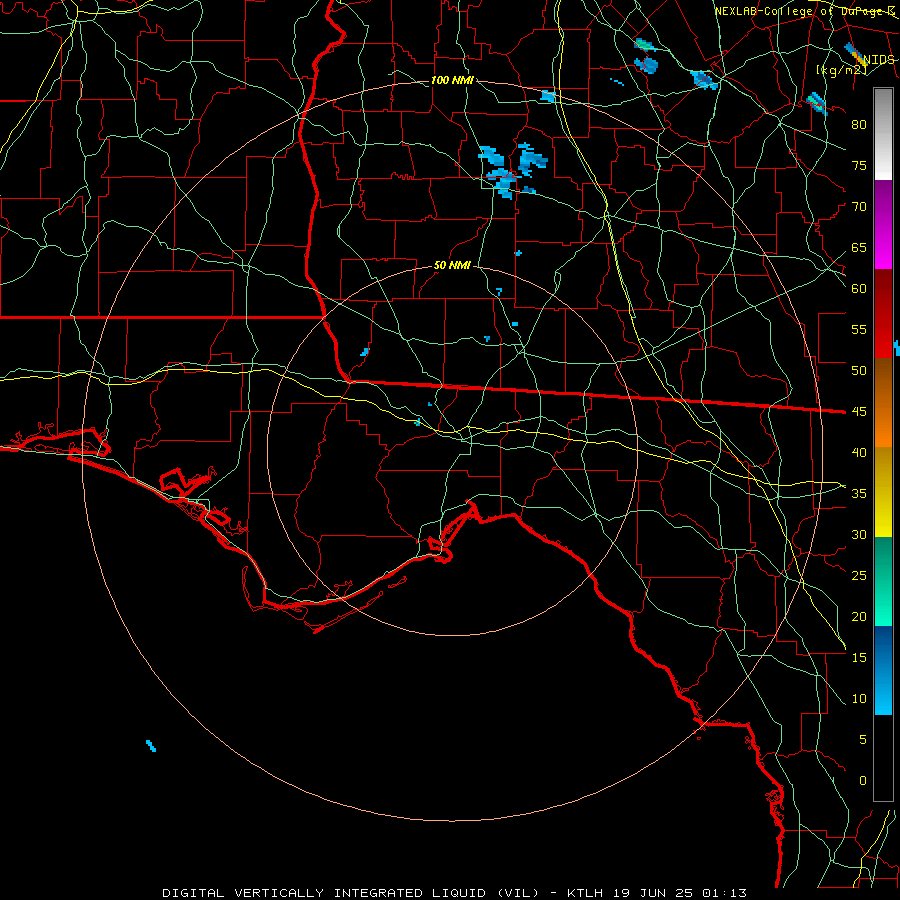Click the "19 JUN 25 01:13" timestamp
Image resolution: width=900 pixels, height=900 pixels.
(682, 893)
